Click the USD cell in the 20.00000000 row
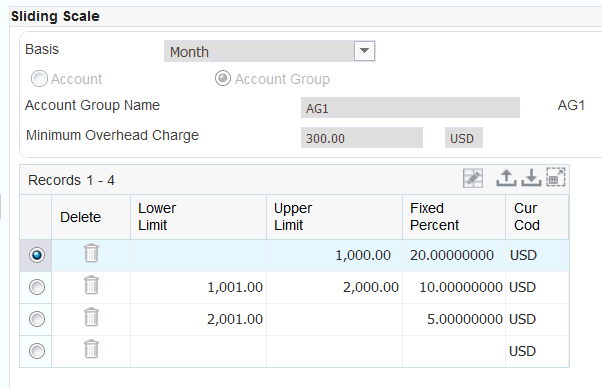This screenshot has height=388, width=602. [x=537, y=256]
